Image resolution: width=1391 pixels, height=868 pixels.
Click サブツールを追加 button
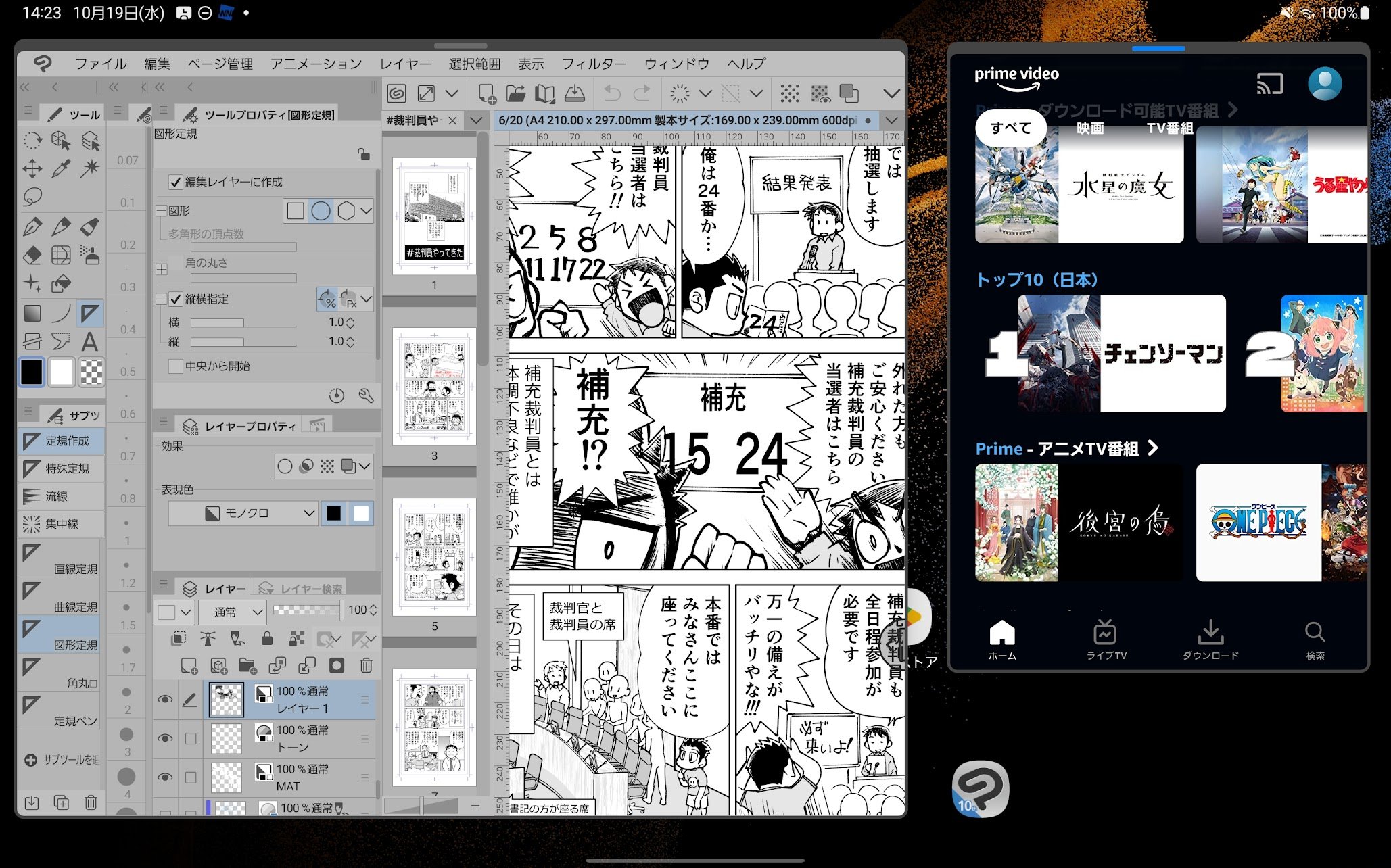point(61,760)
